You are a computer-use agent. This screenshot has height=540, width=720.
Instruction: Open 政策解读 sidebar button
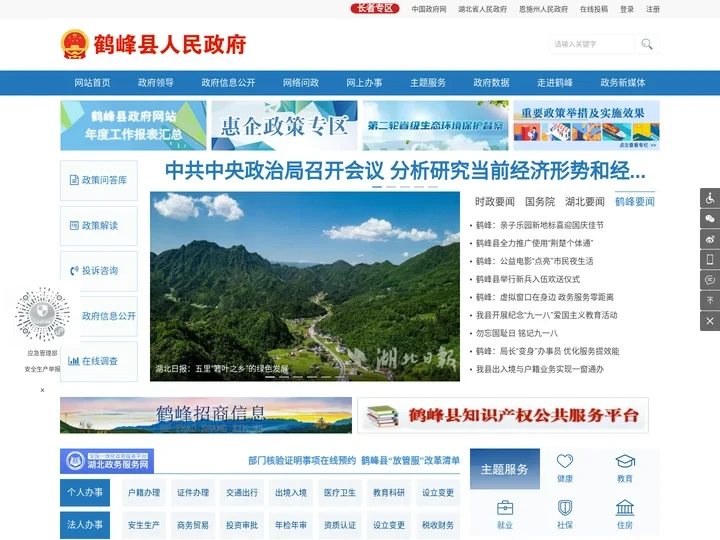coord(99,225)
